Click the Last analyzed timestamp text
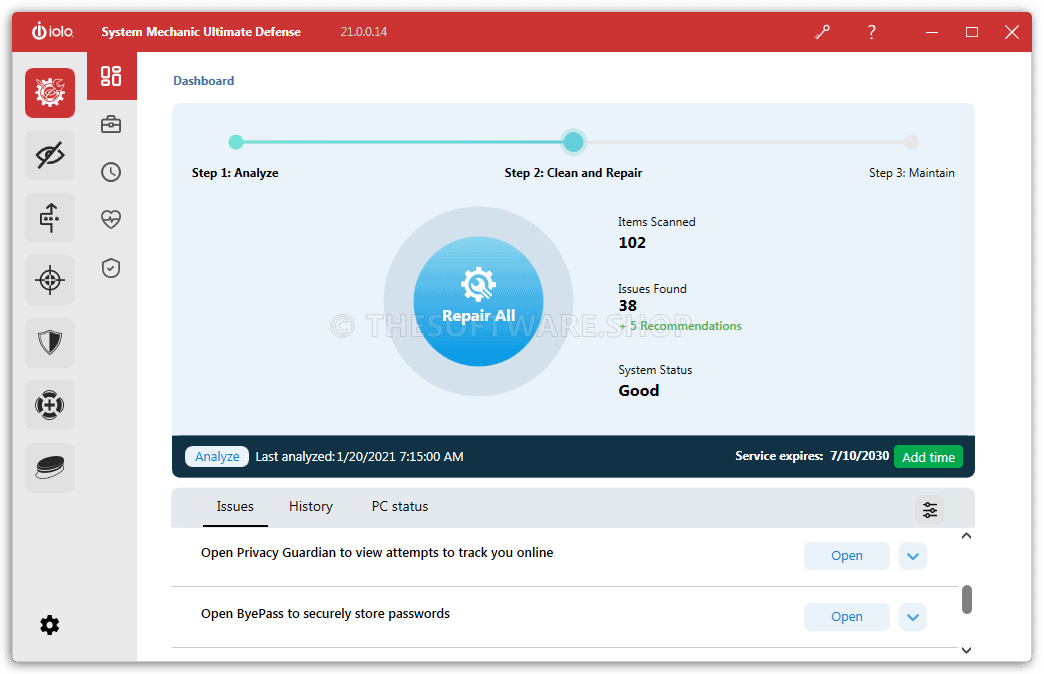Screen dimensions: 1044x674 (360, 457)
